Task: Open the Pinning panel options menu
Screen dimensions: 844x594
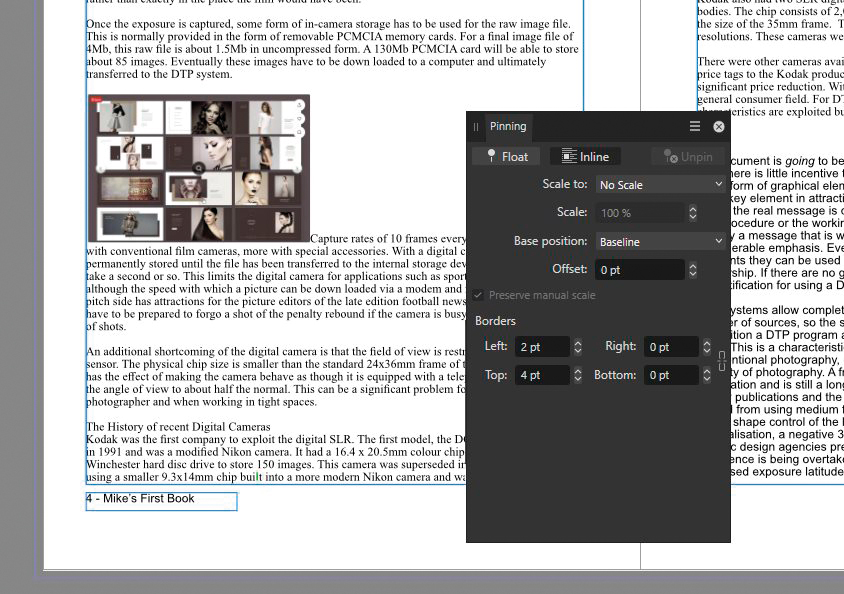Action: [x=695, y=126]
